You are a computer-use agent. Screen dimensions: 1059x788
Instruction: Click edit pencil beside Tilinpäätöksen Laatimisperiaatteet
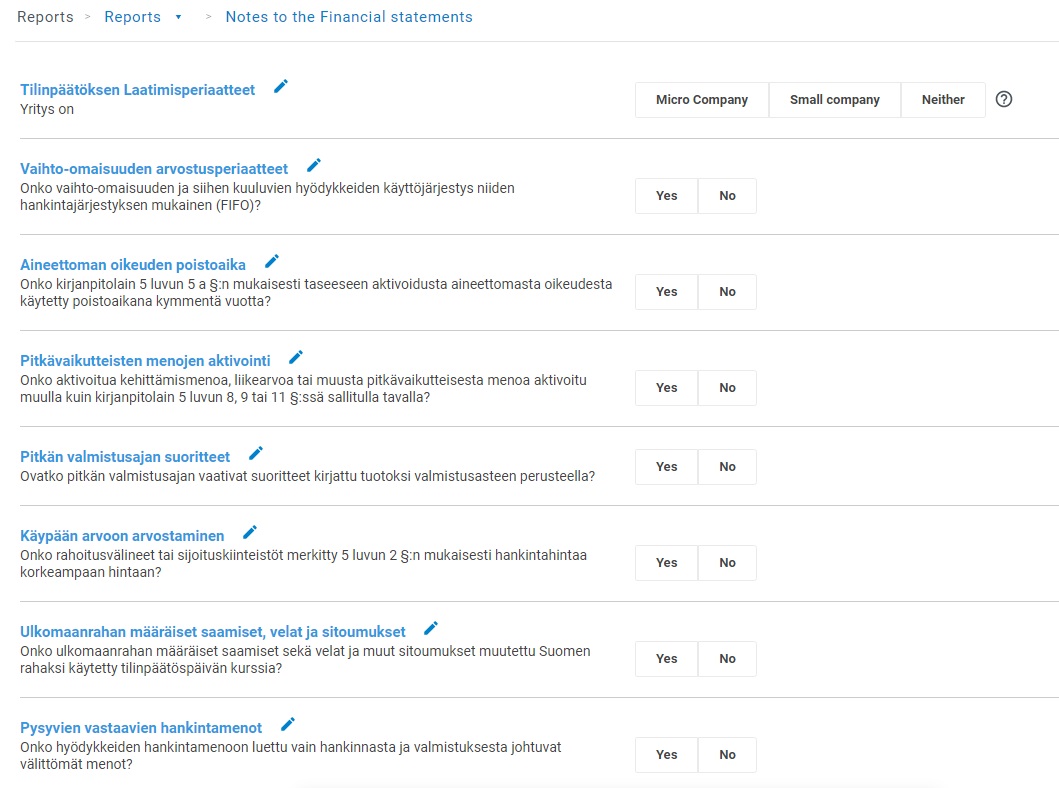(x=281, y=87)
